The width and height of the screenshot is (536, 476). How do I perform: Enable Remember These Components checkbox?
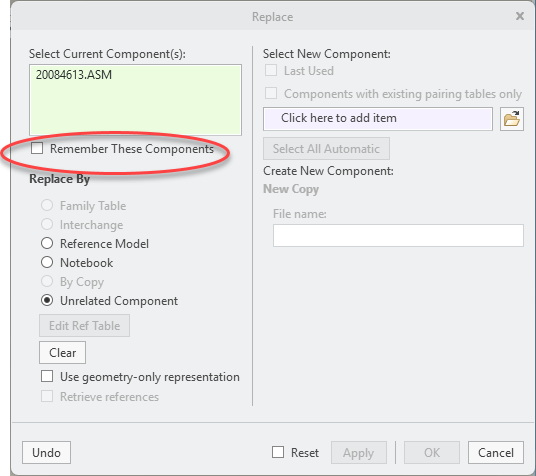coord(37,148)
